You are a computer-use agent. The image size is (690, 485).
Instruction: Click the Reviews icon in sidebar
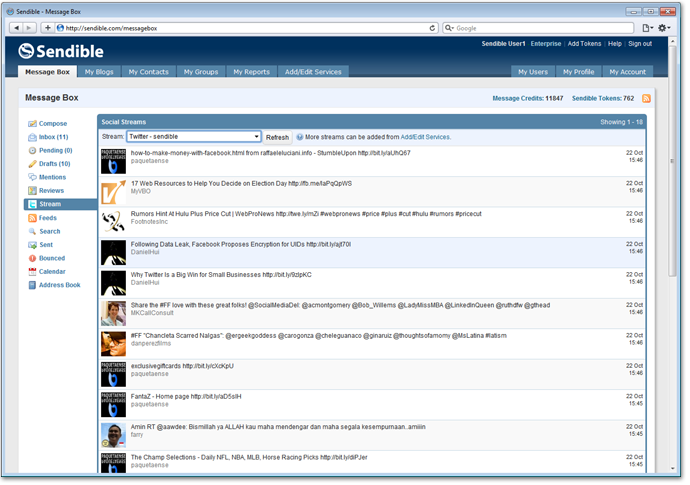click(x=32, y=191)
